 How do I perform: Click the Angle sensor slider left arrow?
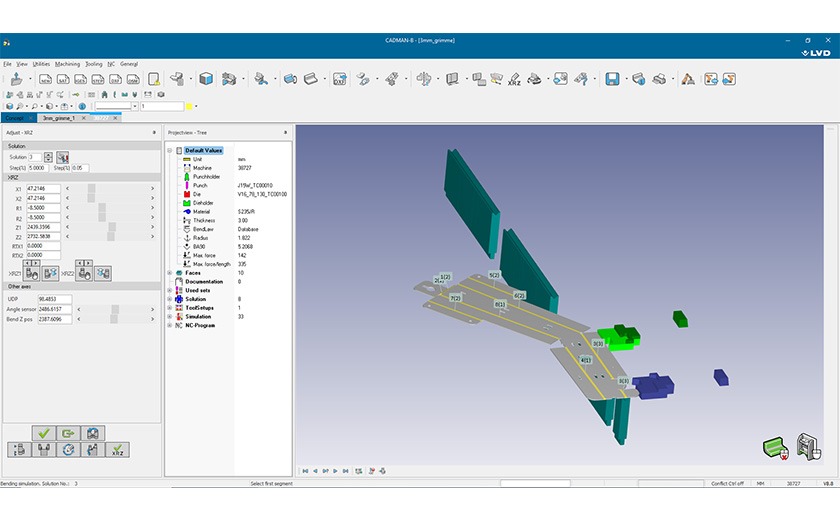tap(79, 309)
